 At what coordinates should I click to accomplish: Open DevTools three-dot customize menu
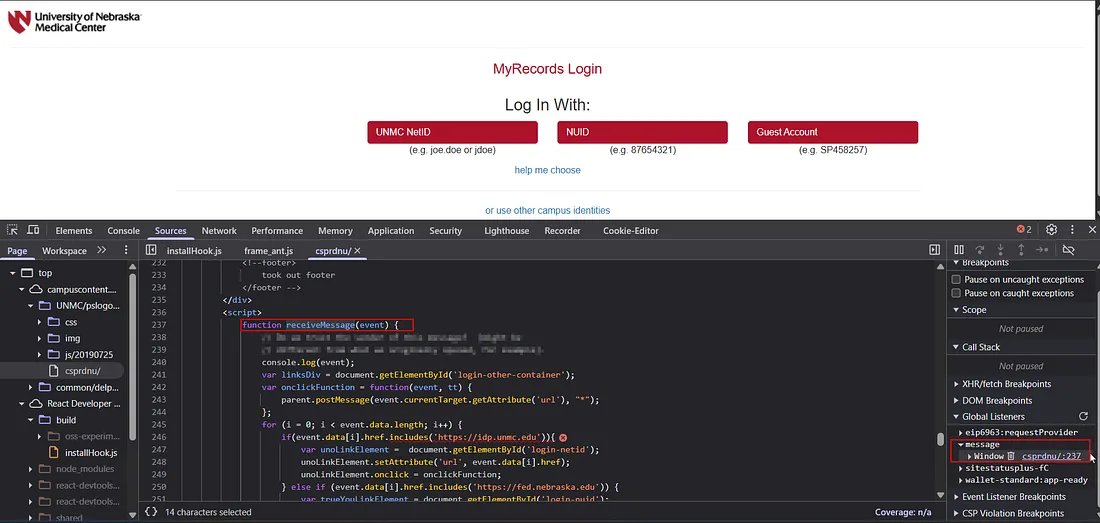(1072, 229)
